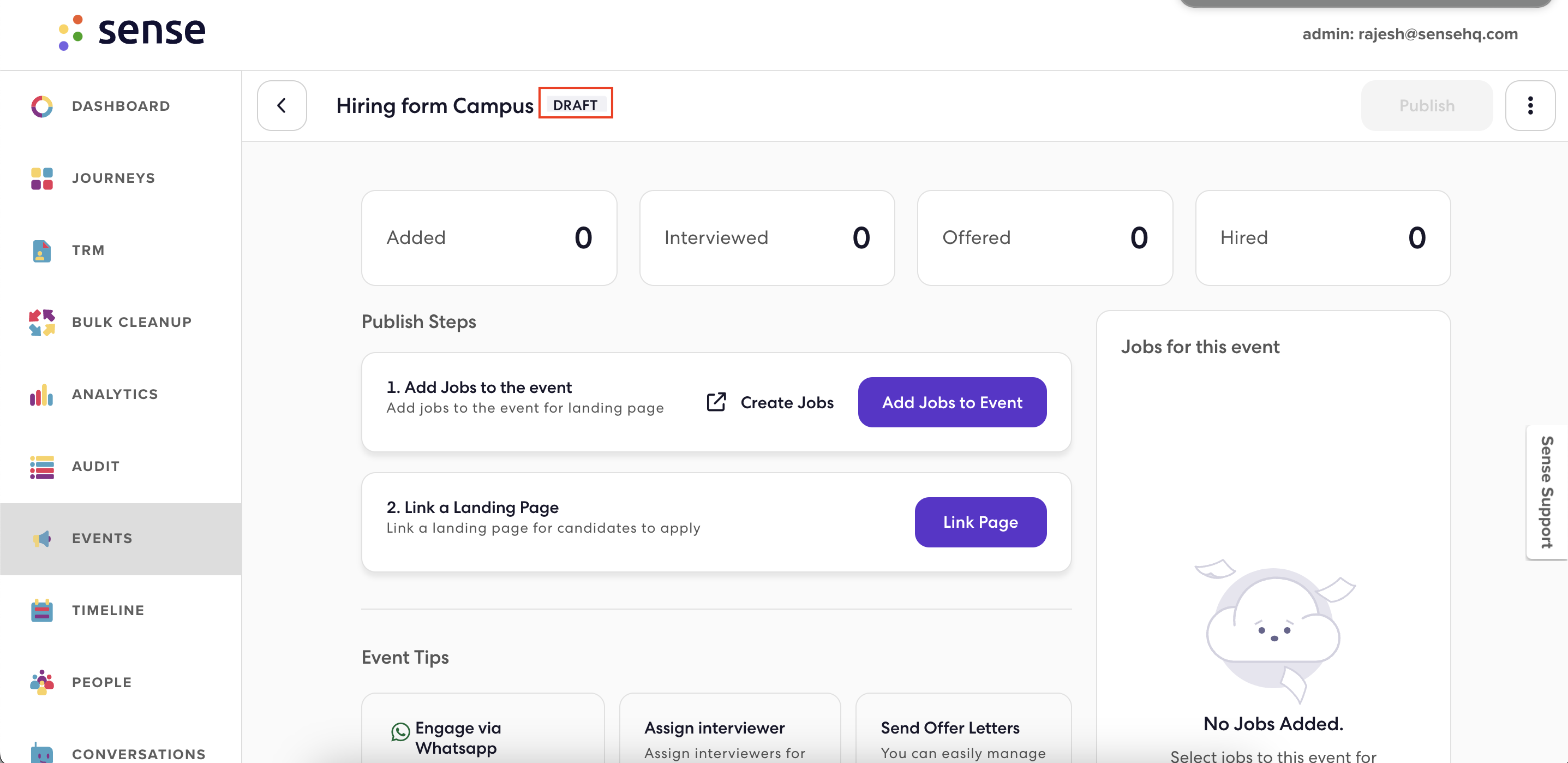This screenshot has width=1568, height=763.
Task: Select the Hired stat card
Action: tap(1322, 237)
